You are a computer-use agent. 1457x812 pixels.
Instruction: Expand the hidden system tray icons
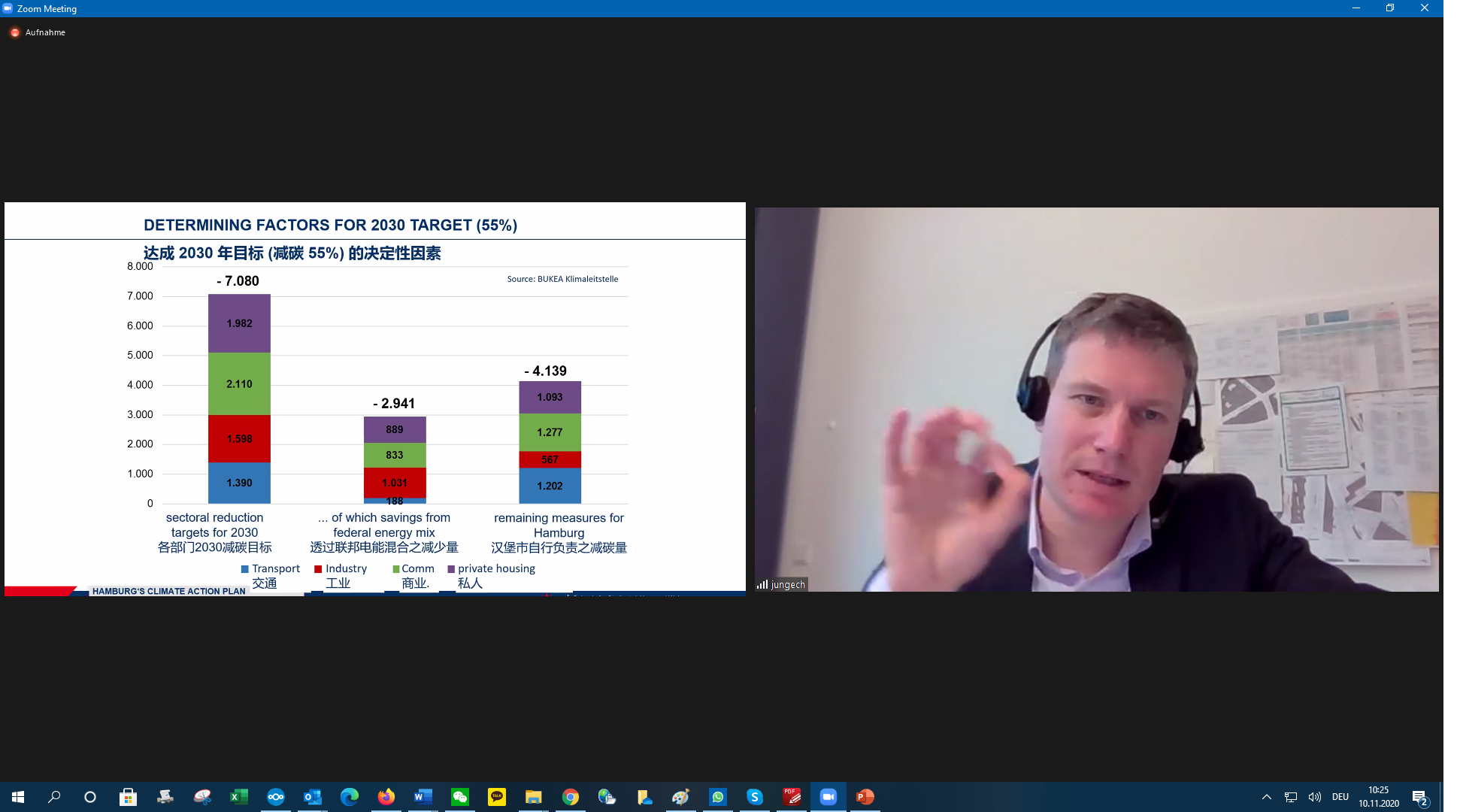(1266, 797)
